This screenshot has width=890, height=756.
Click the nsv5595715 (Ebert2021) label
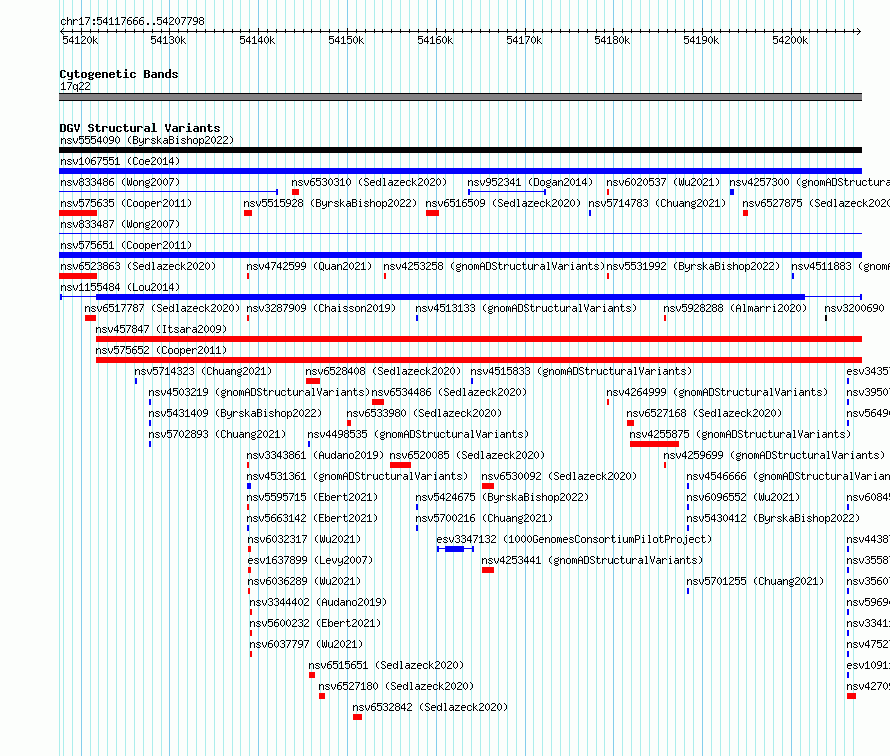(312, 497)
